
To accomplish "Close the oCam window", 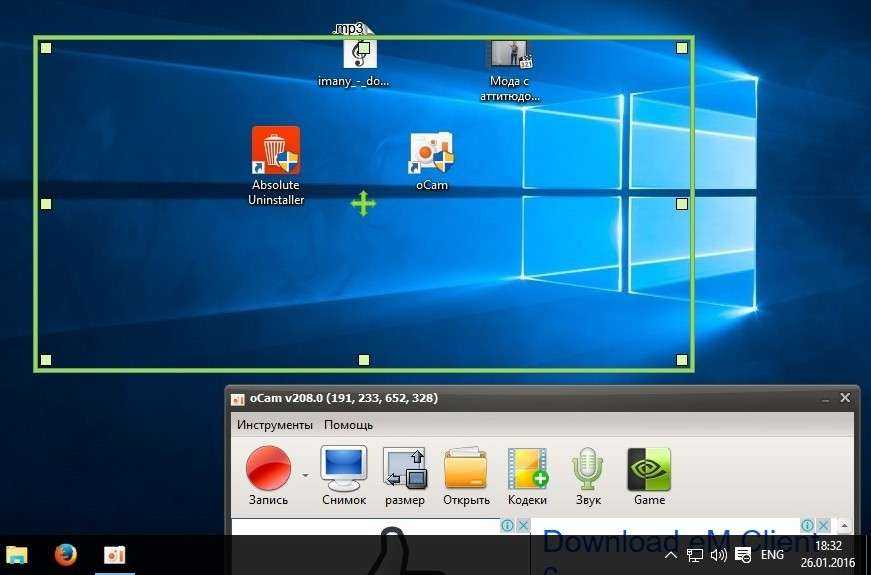I will coord(845,398).
